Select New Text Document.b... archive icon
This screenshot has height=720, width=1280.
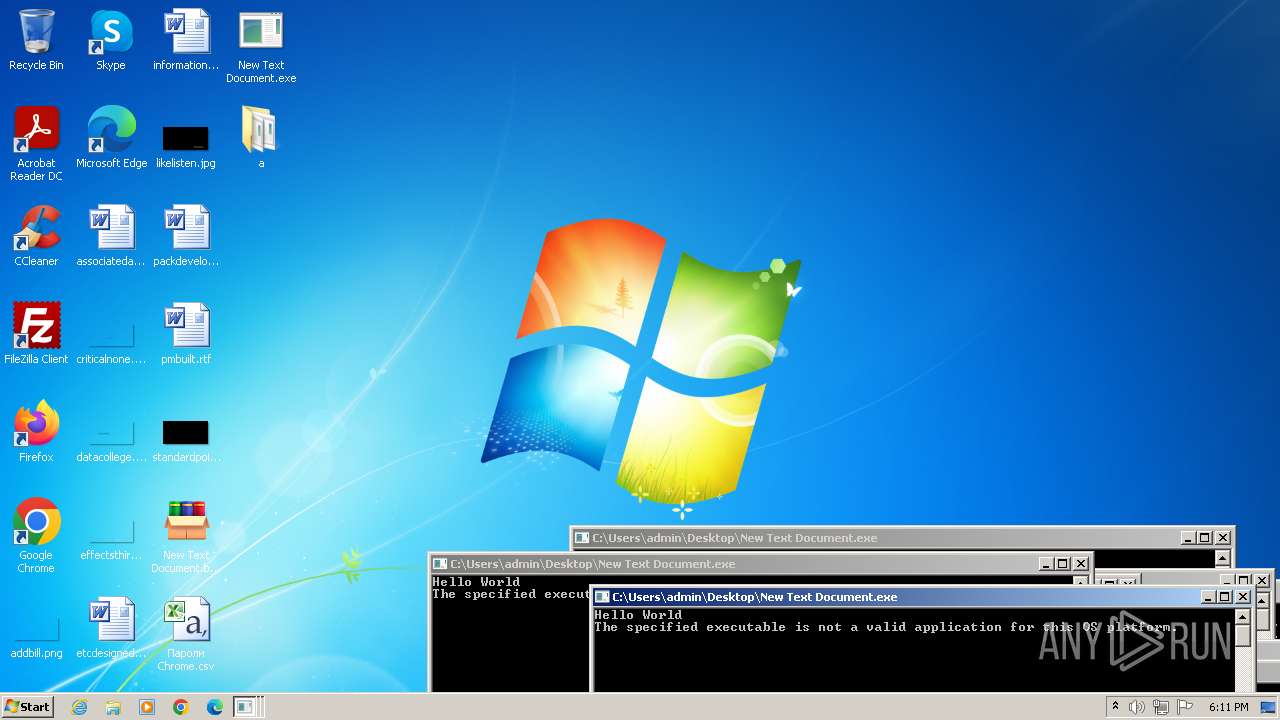[x=186, y=536]
